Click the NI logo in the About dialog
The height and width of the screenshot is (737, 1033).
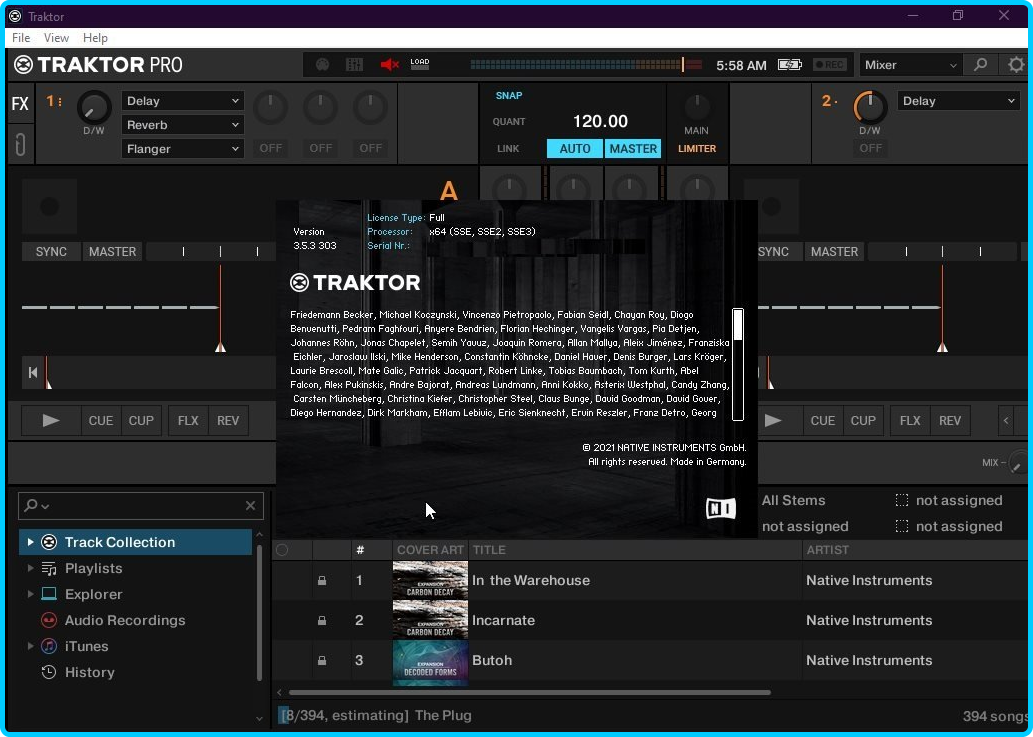(x=721, y=508)
